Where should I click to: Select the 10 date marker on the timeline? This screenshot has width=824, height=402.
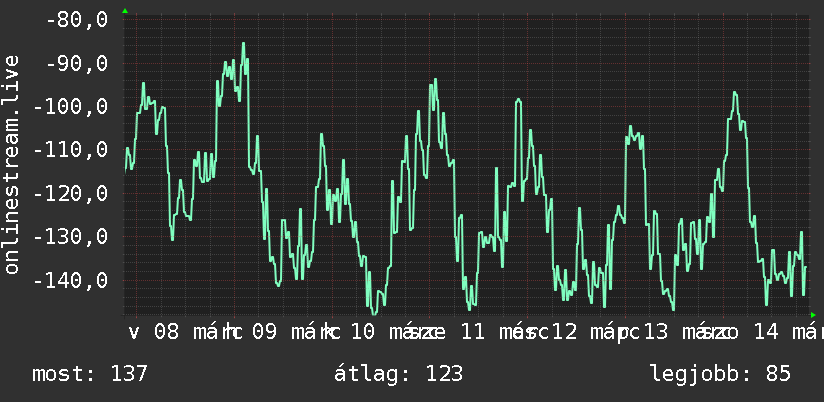[363, 332]
